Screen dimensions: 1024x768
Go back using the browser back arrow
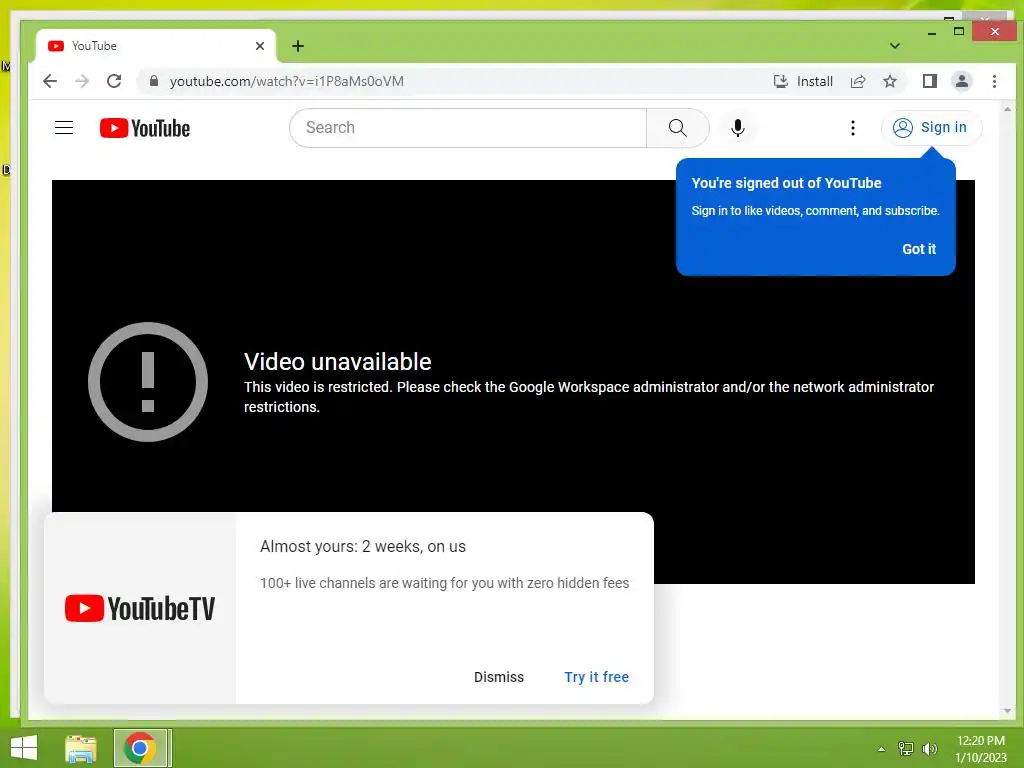pyautogui.click(x=50, y=81)
